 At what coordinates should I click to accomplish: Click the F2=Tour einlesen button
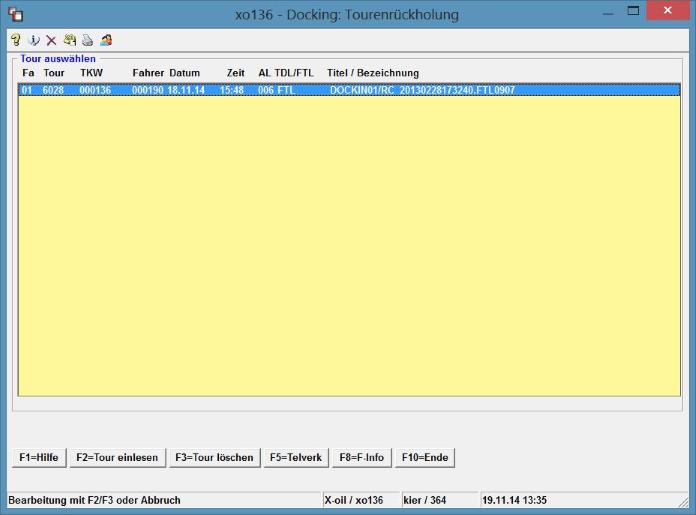tap(117, 457)
